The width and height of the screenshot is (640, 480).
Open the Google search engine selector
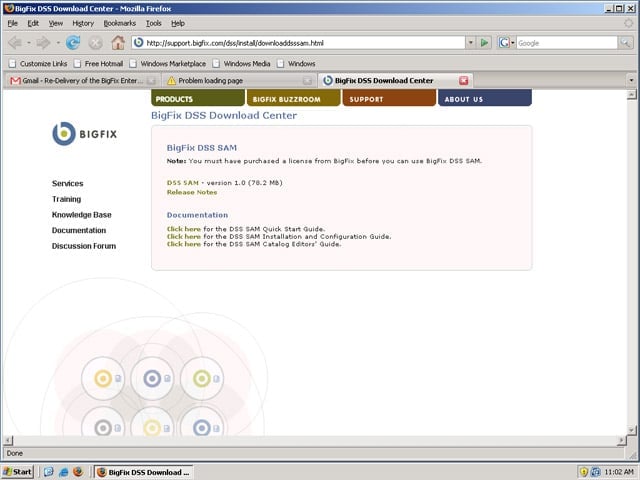point(507,42)
